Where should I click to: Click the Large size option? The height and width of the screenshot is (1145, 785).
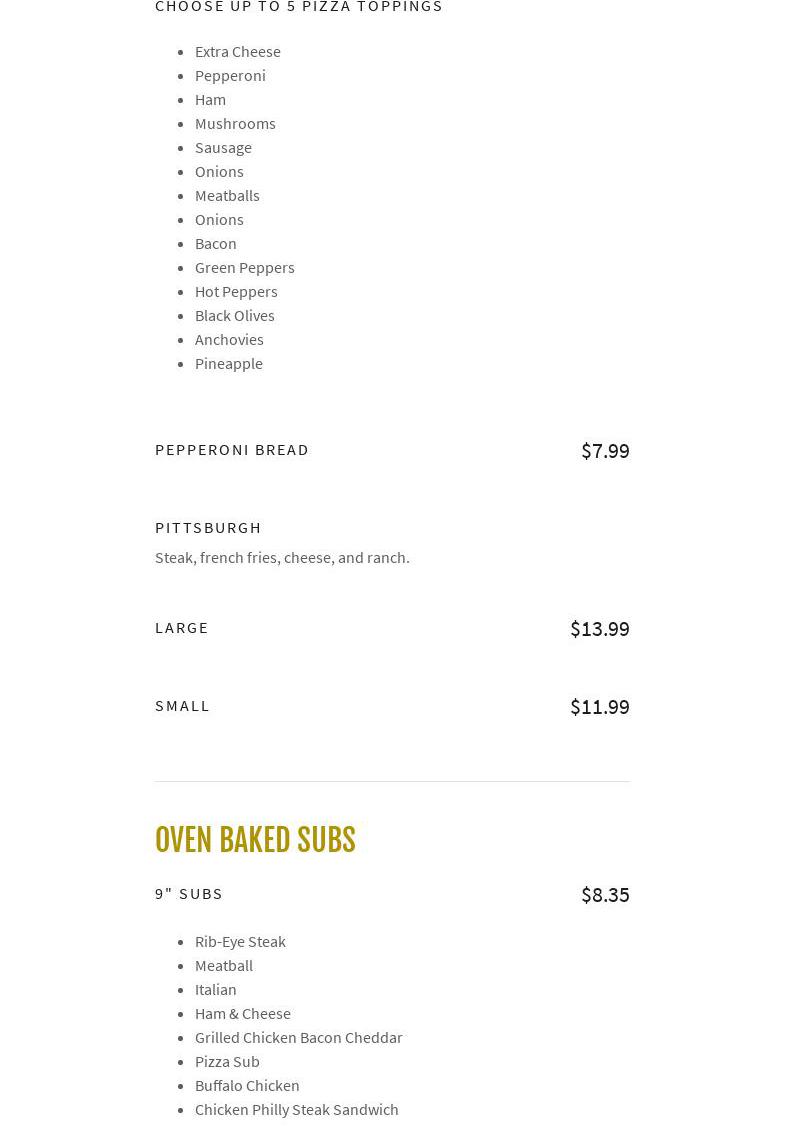tap(182, 628)
